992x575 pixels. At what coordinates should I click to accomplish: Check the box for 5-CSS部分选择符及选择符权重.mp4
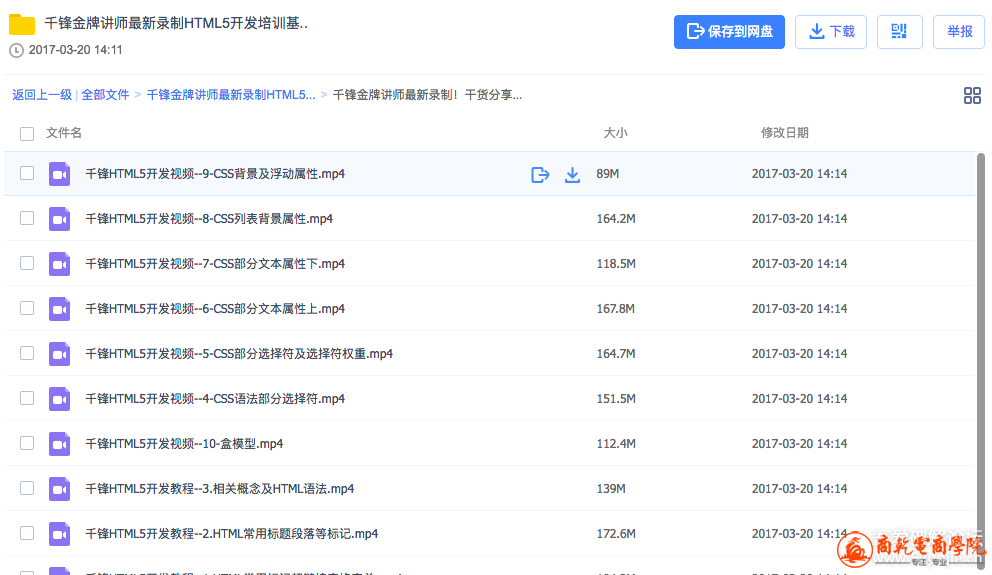coord(27,353)
